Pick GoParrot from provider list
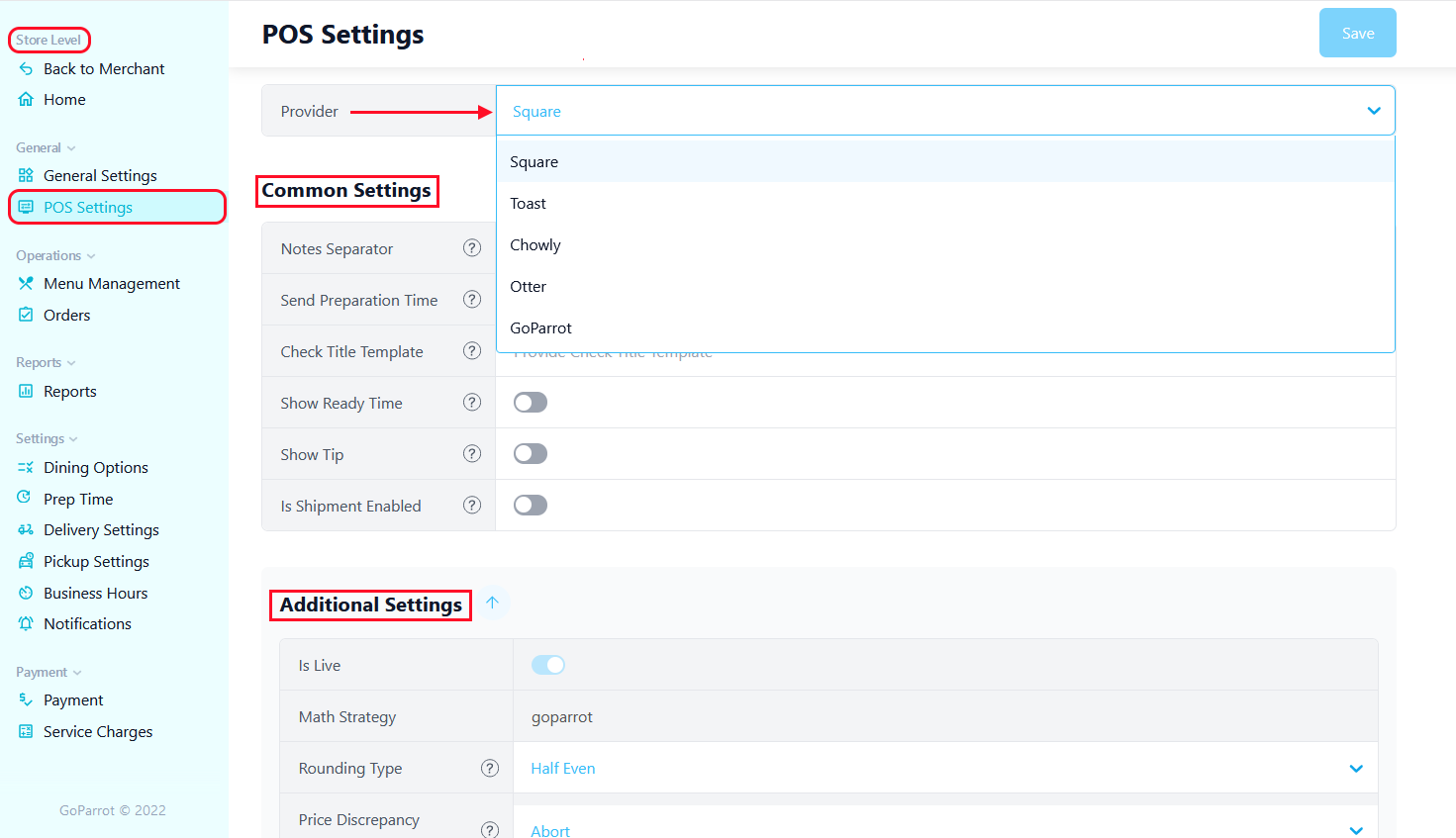The width and height of the screenshot is (1456, 838). pos(945,327)
